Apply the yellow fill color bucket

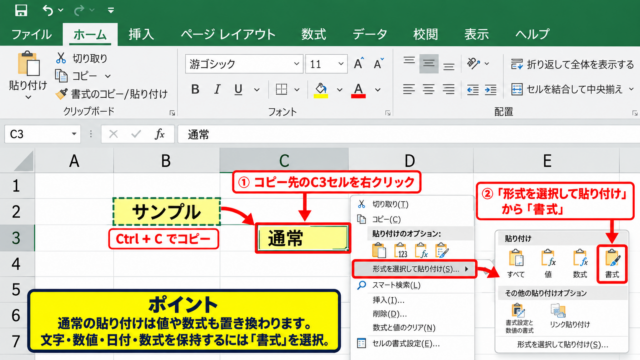[321, 90]
